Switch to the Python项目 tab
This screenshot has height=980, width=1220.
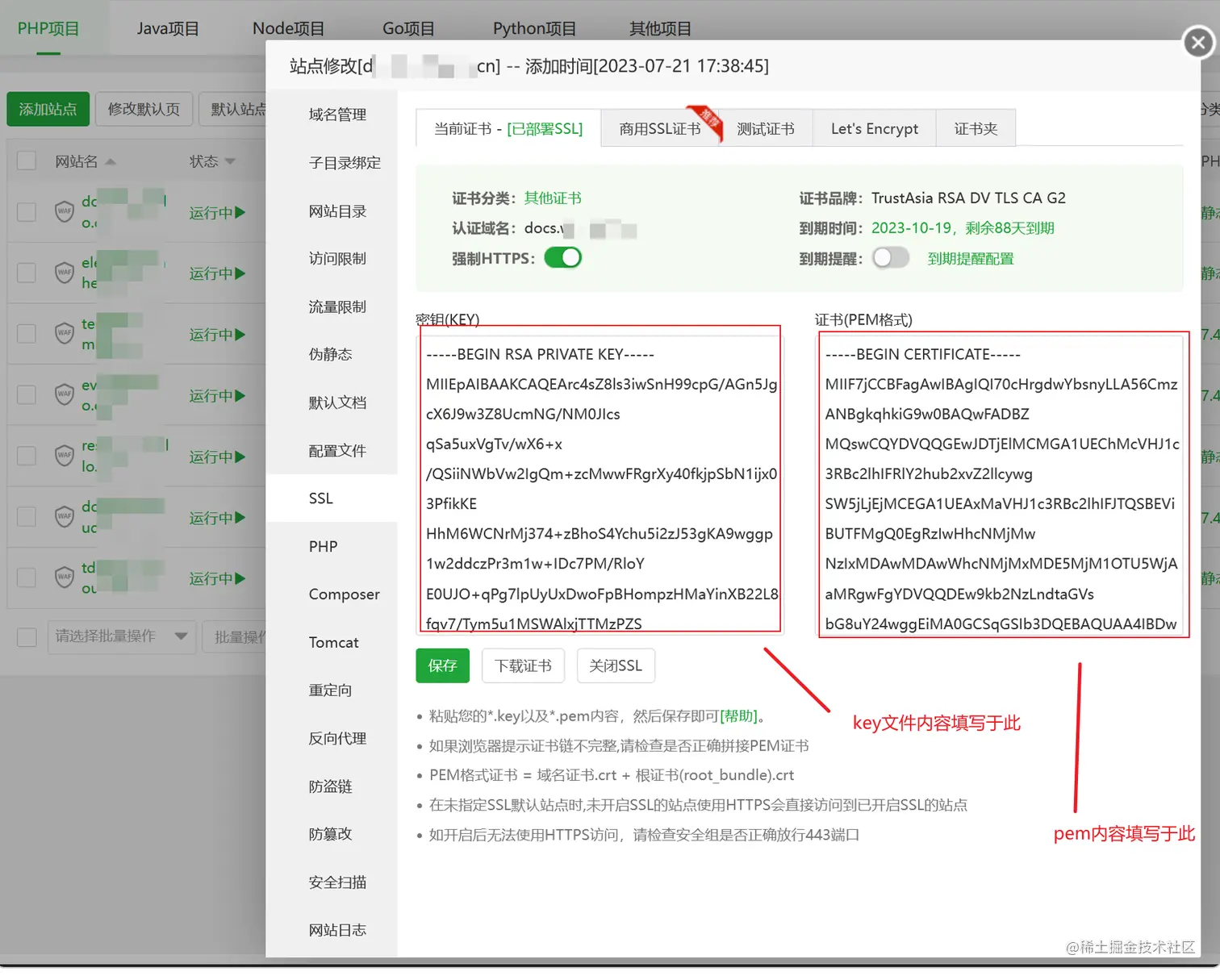coord(534,29)
